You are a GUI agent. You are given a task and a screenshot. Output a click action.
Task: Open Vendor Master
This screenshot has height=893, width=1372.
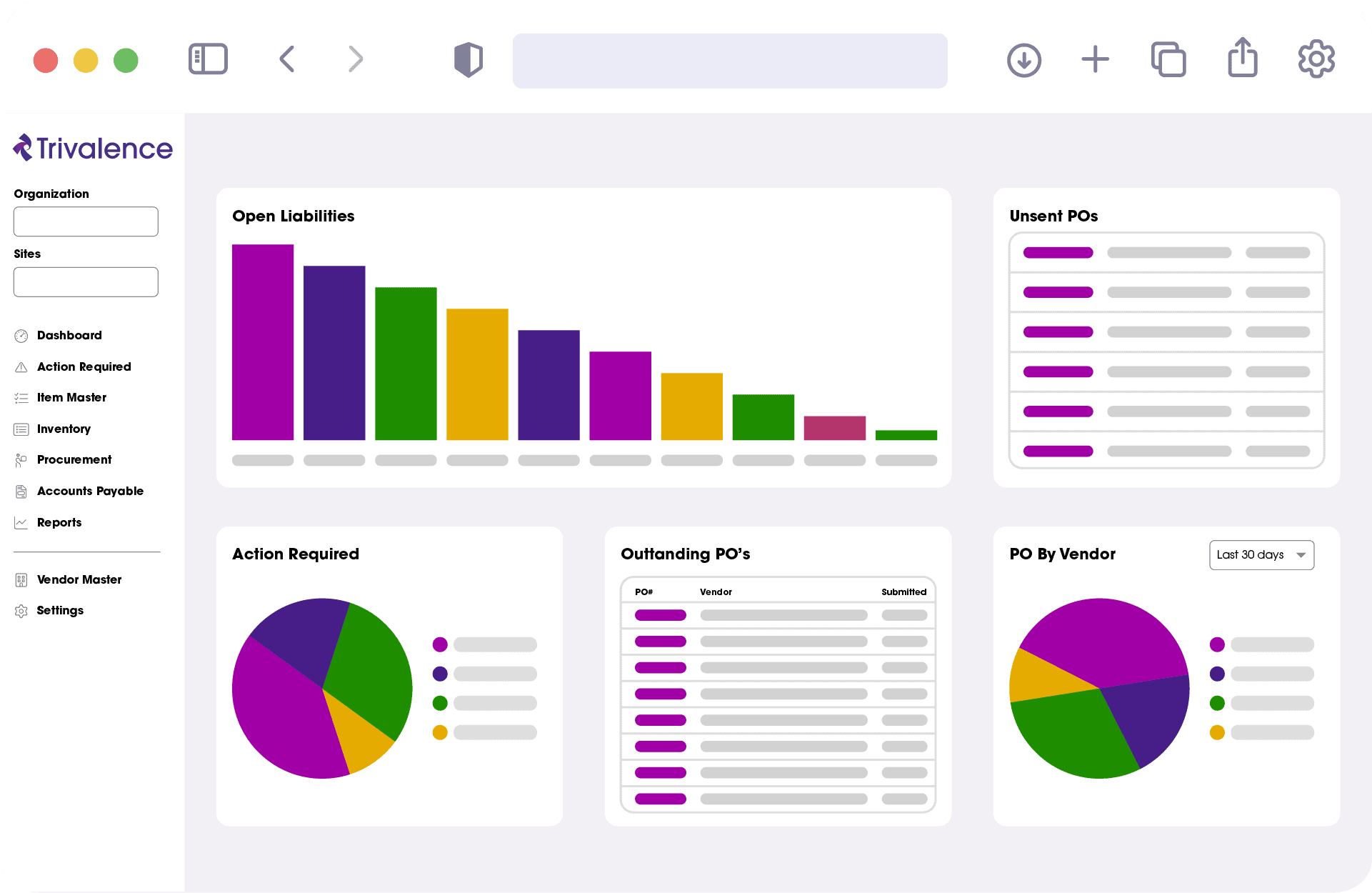79,579
